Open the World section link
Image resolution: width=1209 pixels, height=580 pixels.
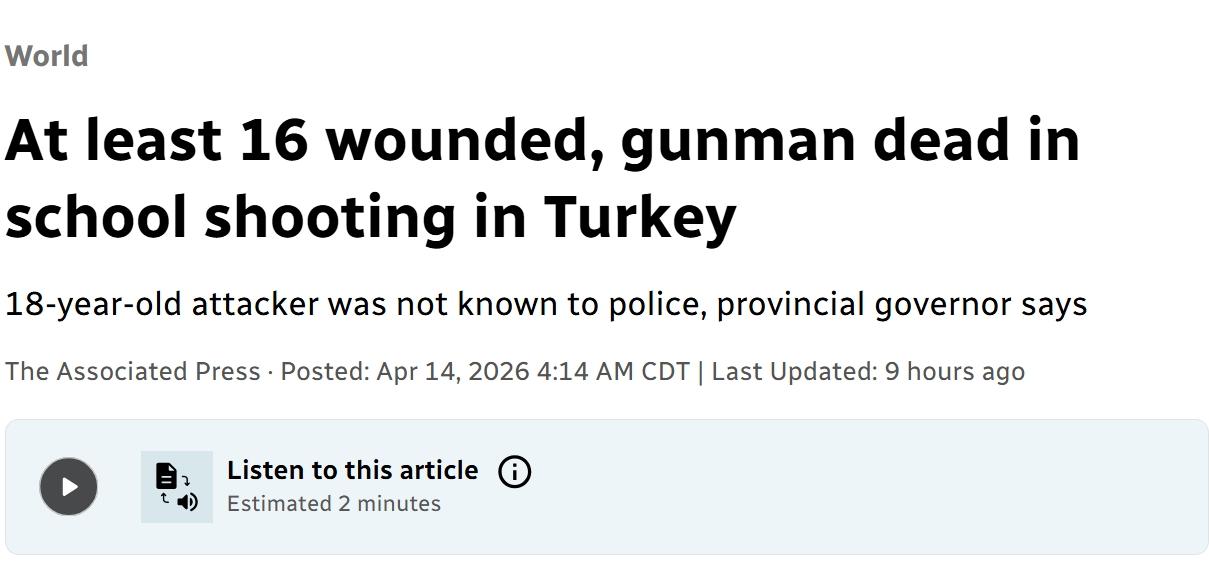46,56
